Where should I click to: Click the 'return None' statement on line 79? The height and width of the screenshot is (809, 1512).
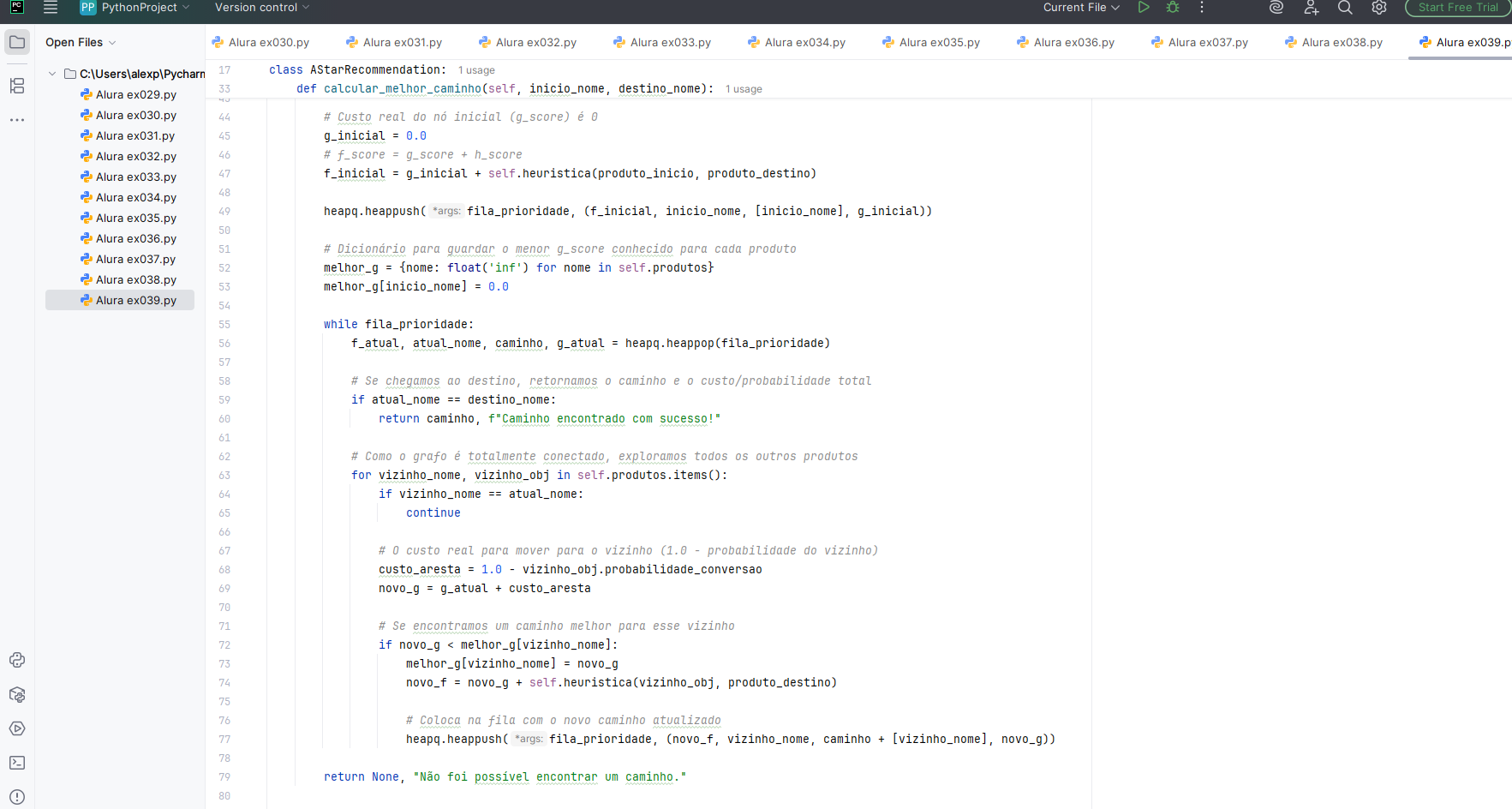[362, 777]
